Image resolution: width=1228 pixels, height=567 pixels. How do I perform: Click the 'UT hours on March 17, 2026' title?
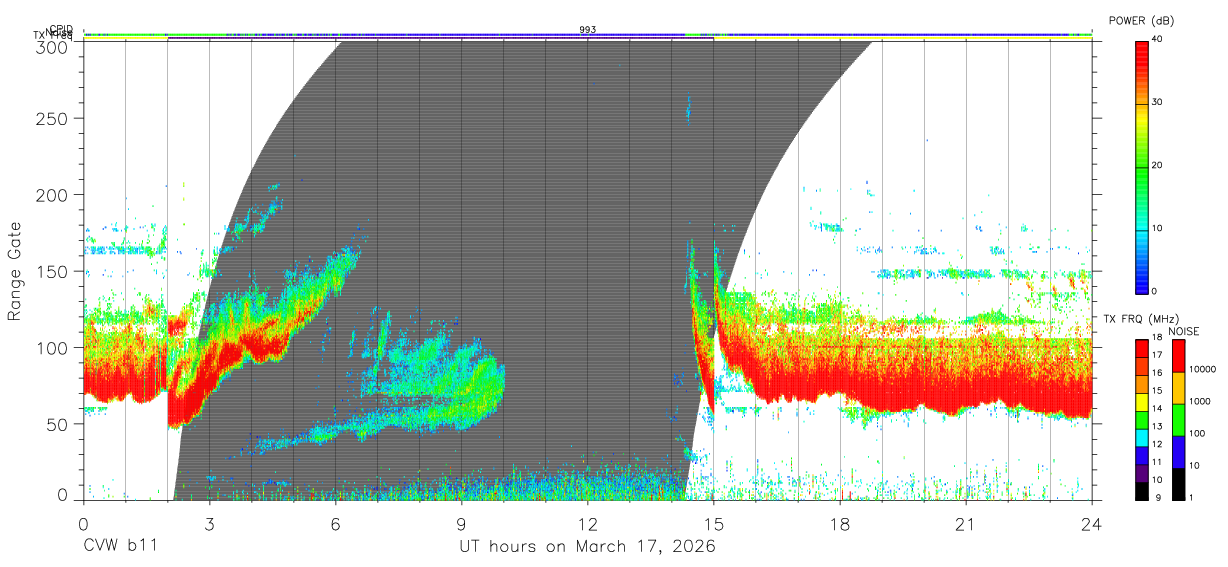click(588, 548)
